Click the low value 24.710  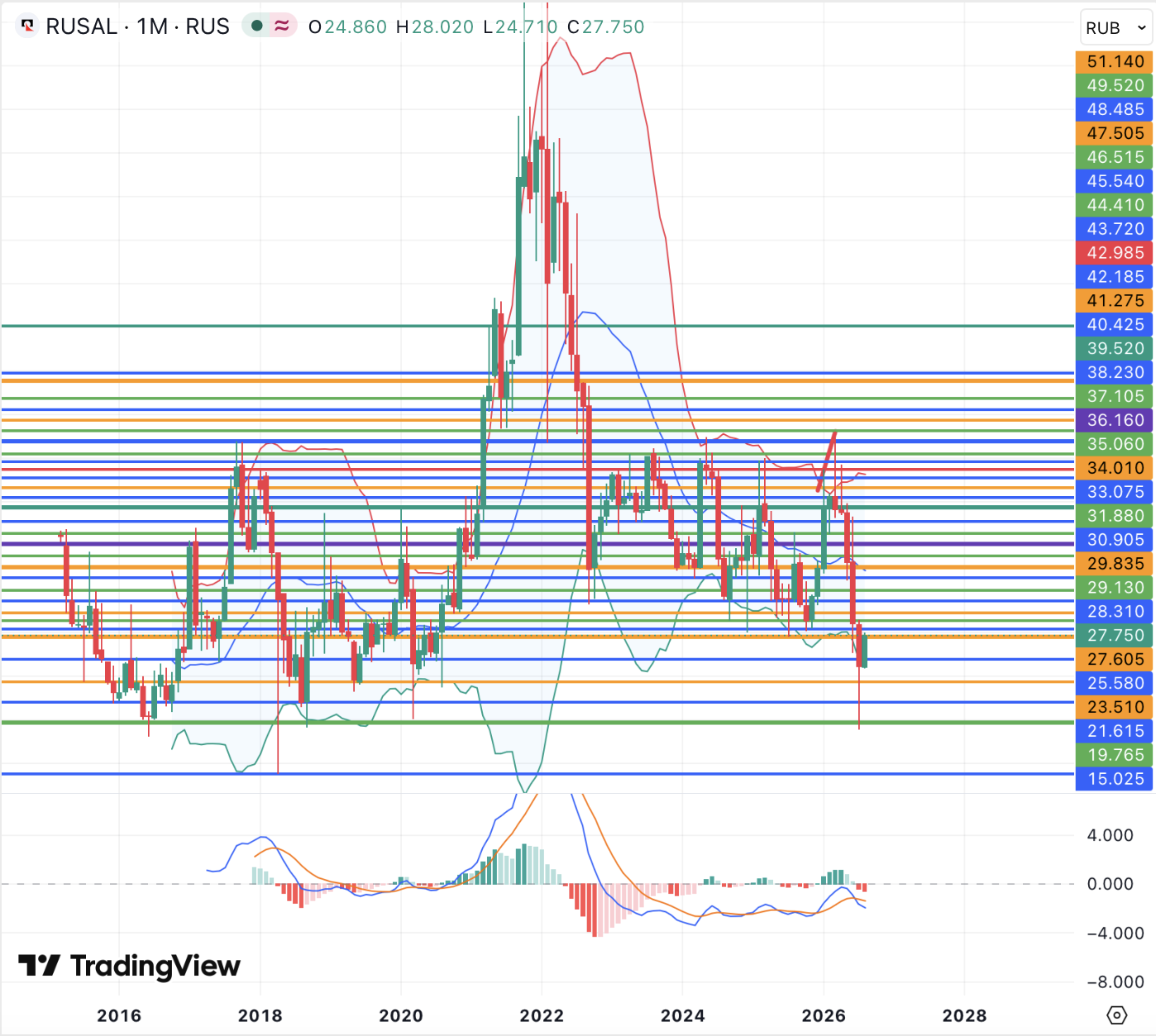(x=527, y=26)
